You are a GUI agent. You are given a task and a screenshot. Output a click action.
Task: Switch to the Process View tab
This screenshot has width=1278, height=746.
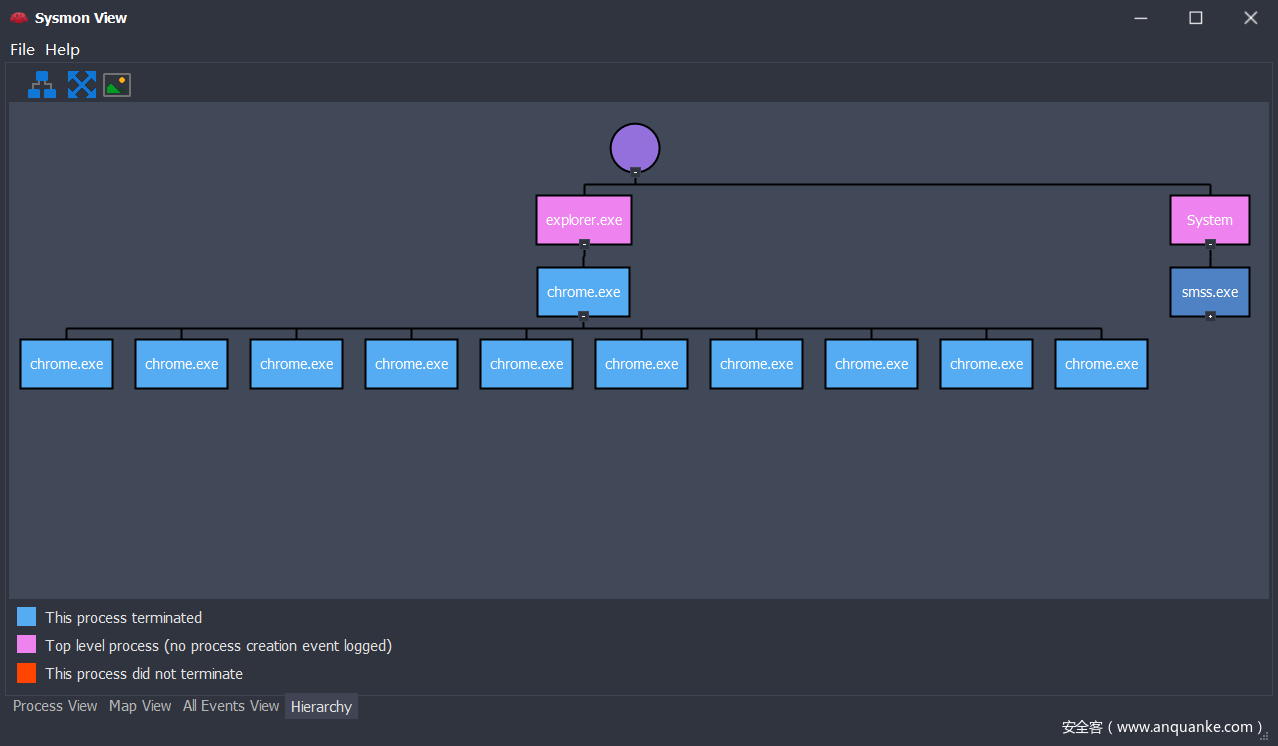tap(55, 706)
